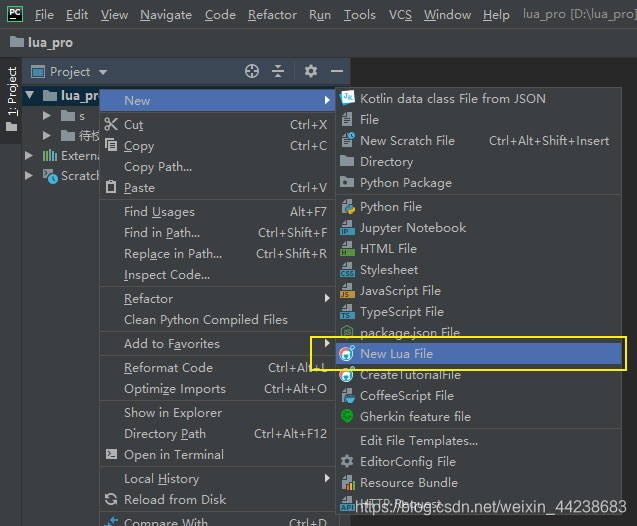Click lua_pro breadcrumb in navigation bar

[41, 42]
